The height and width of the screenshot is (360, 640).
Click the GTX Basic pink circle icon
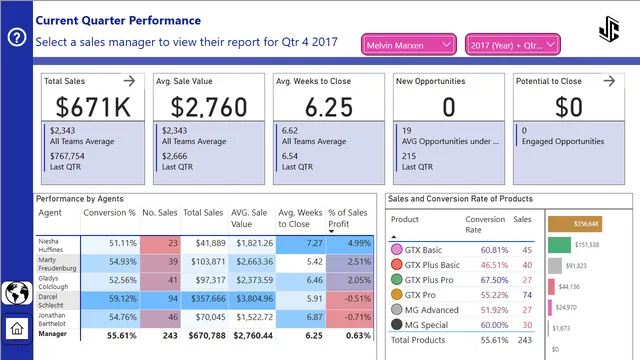396,249
